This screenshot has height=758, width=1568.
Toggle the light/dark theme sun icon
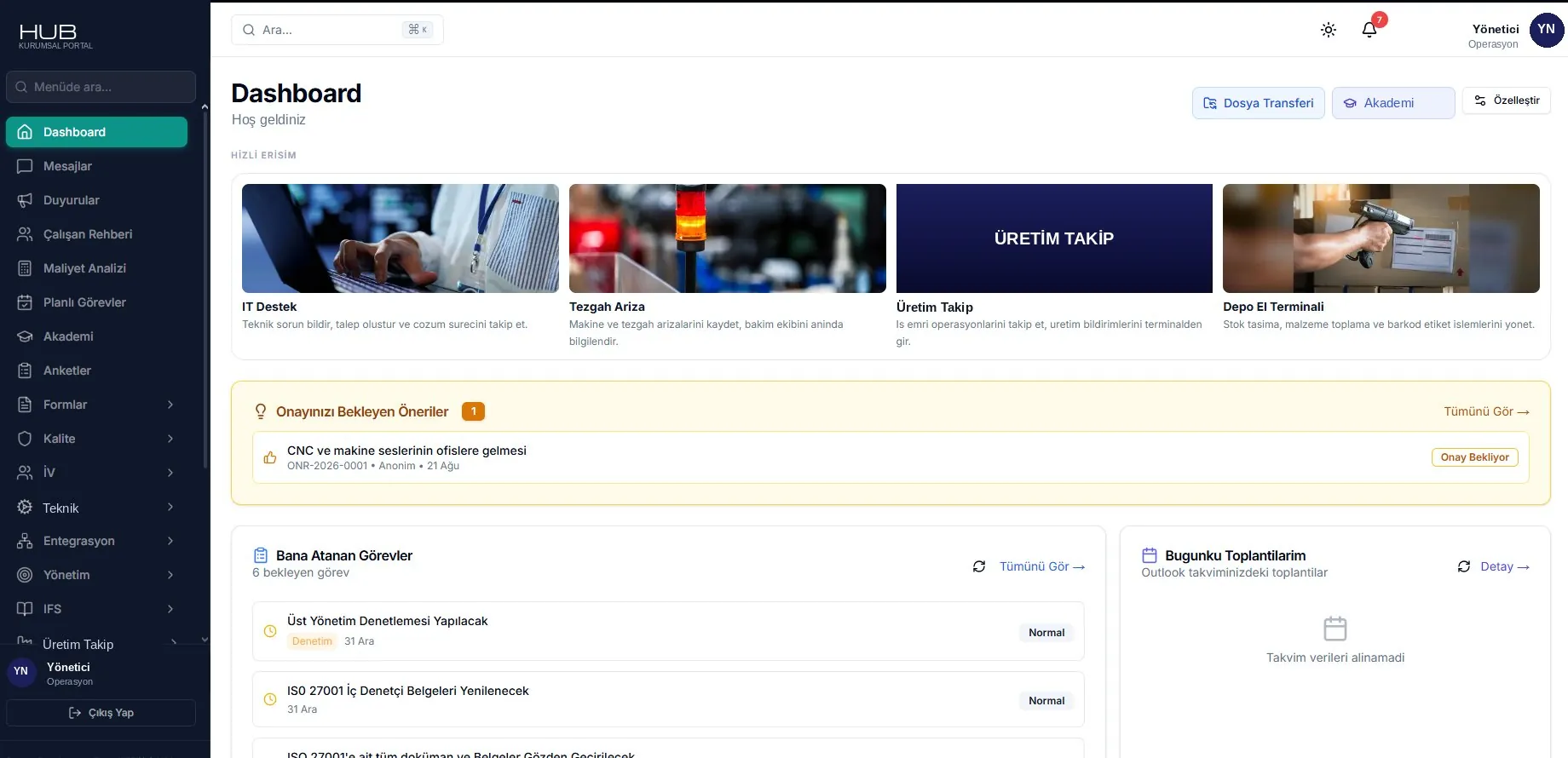tap(1329, 30)
